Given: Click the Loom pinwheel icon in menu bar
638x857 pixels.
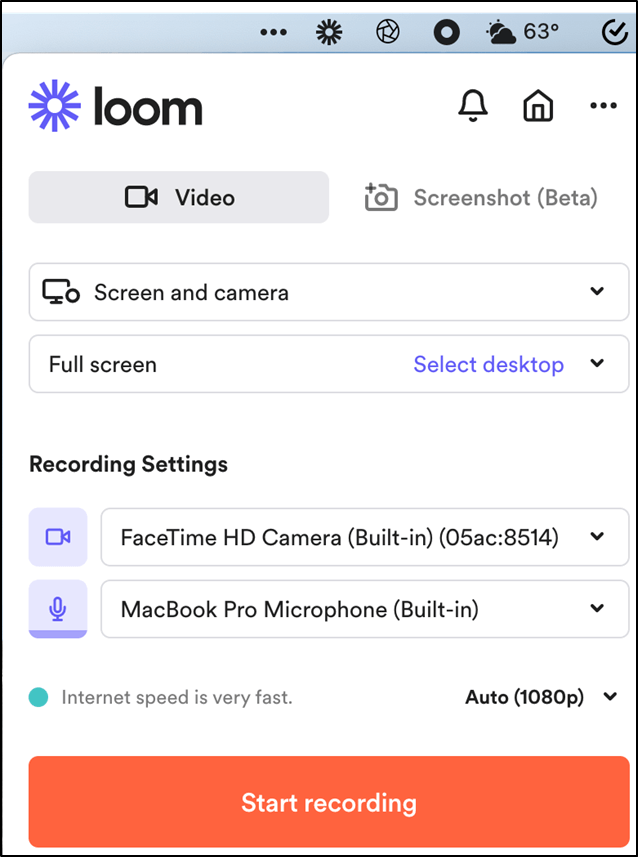Looking at the screenshot, I should coord(328,33).
